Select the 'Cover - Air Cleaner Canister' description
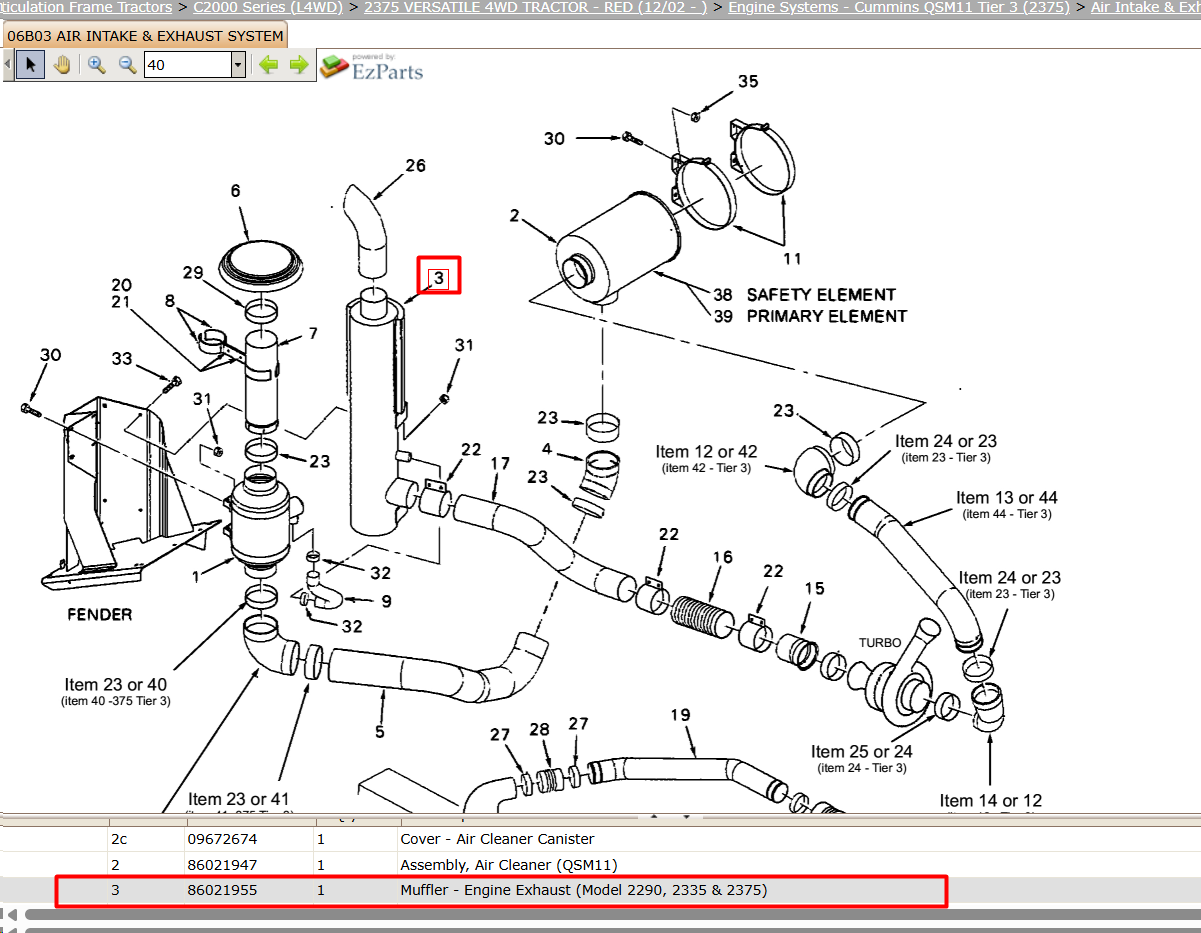 (x=497, y=839)
